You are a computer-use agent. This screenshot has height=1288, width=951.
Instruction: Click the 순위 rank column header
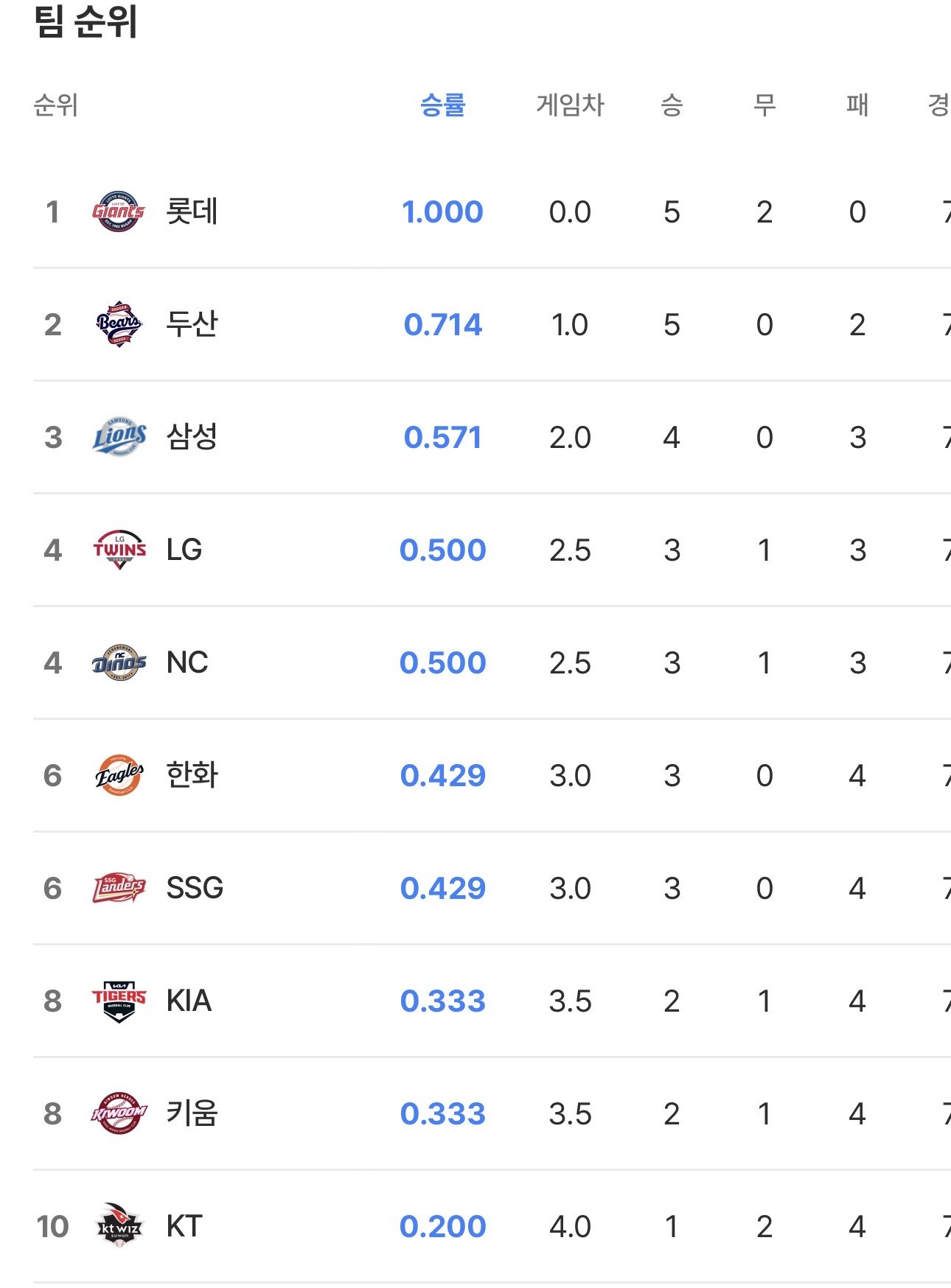pos(55,105)
